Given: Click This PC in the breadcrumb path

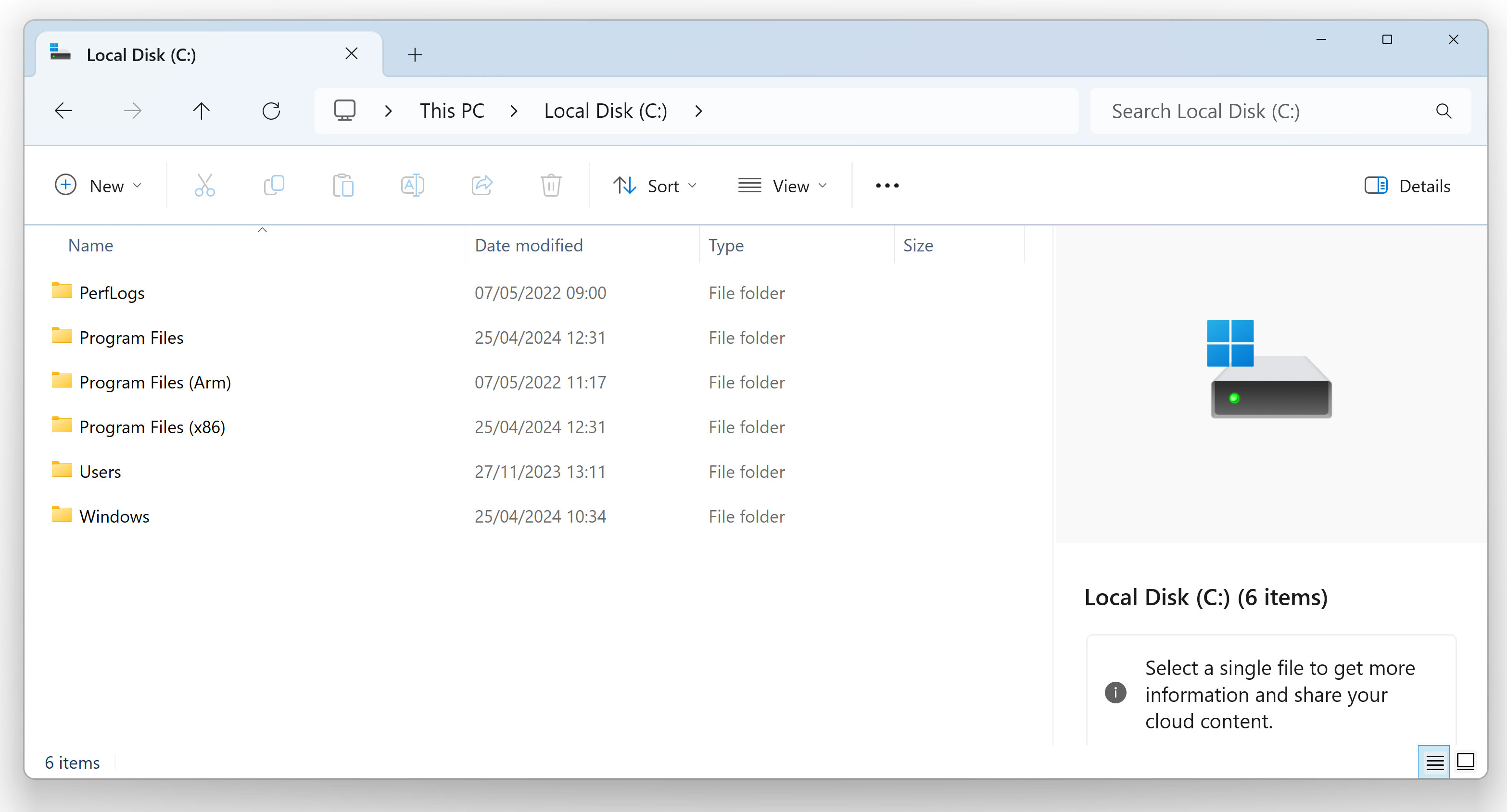Looking at the screenshot, I should [452, 111].
